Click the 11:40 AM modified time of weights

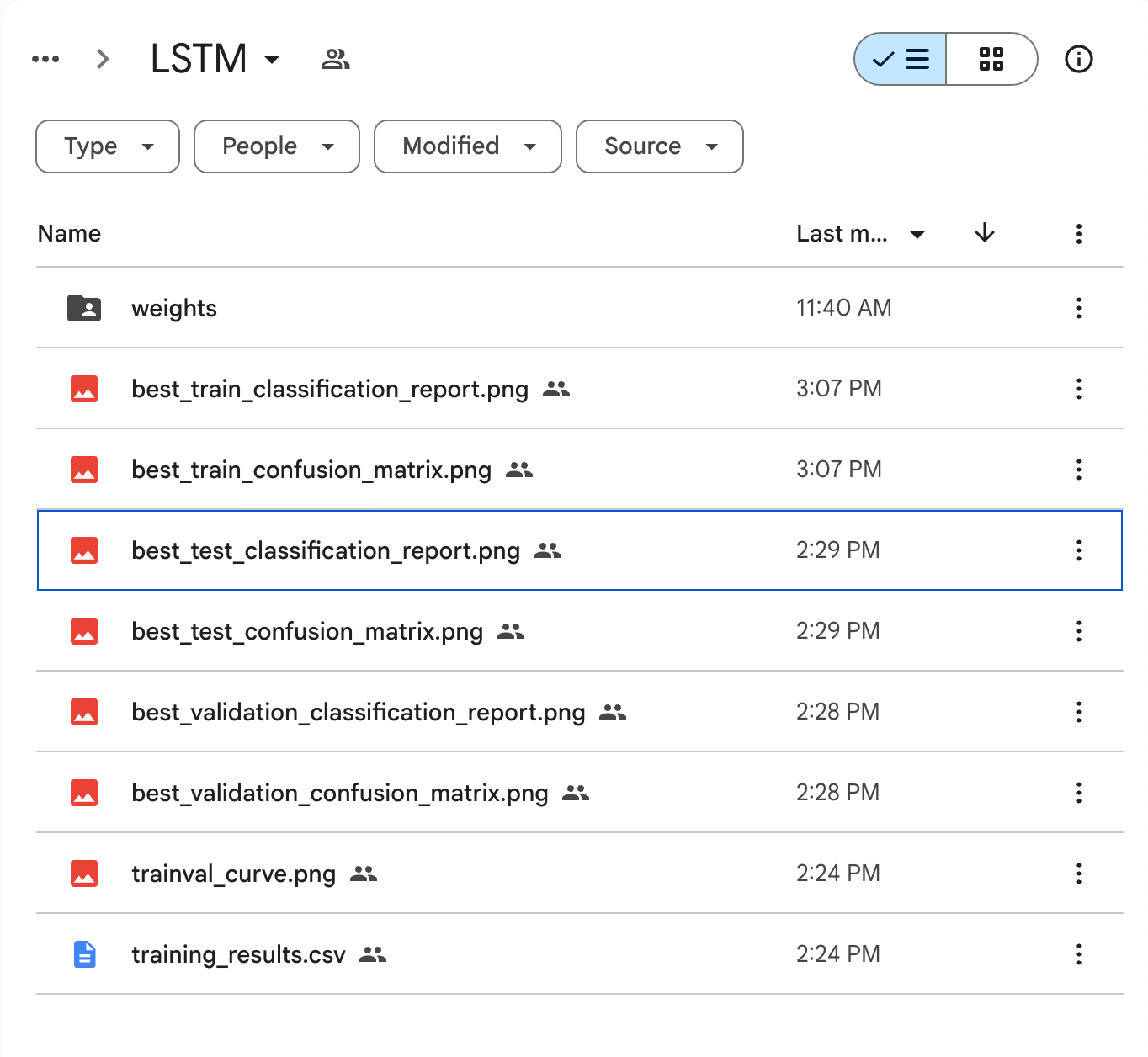844,308
